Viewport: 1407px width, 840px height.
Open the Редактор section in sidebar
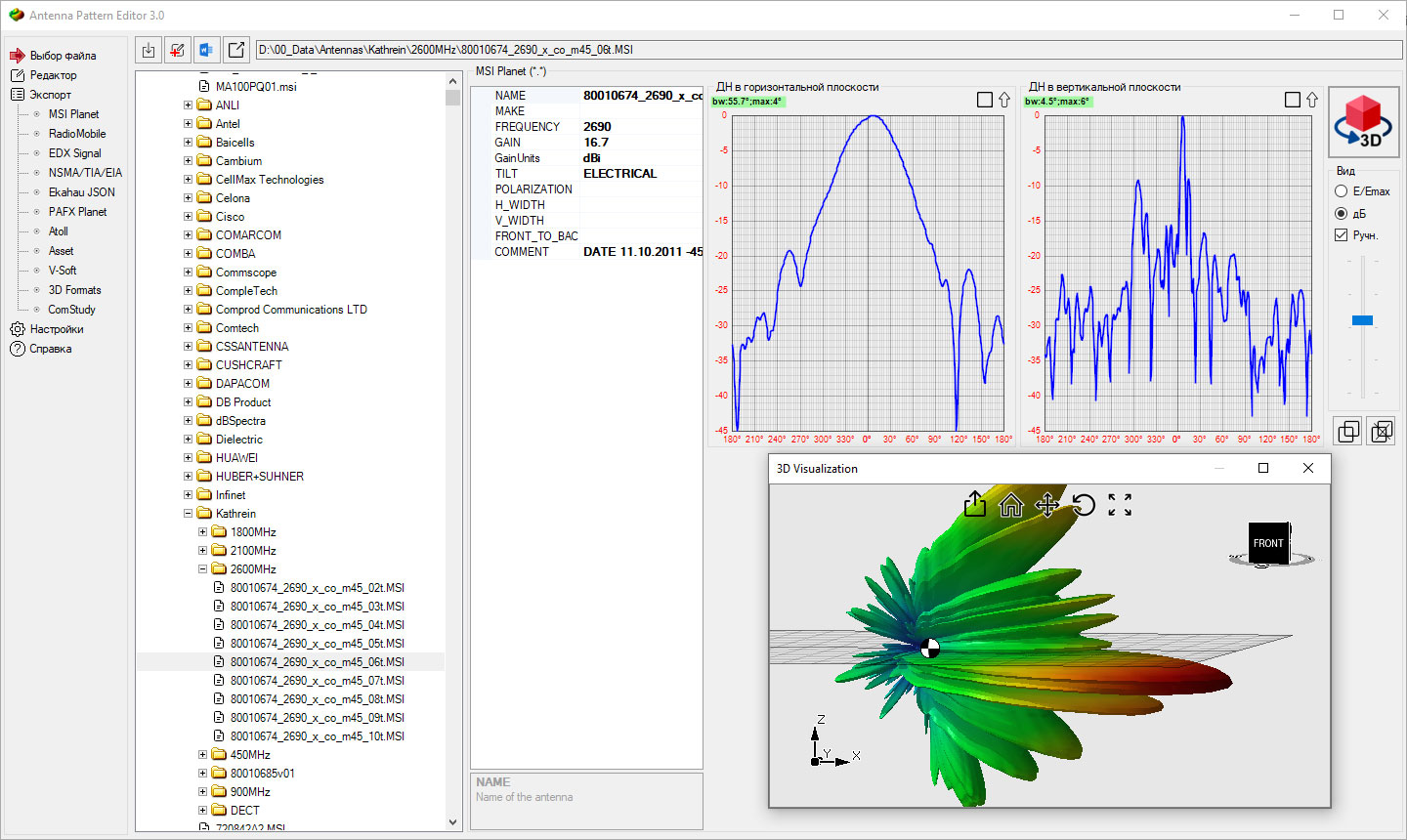click(53, 75)
